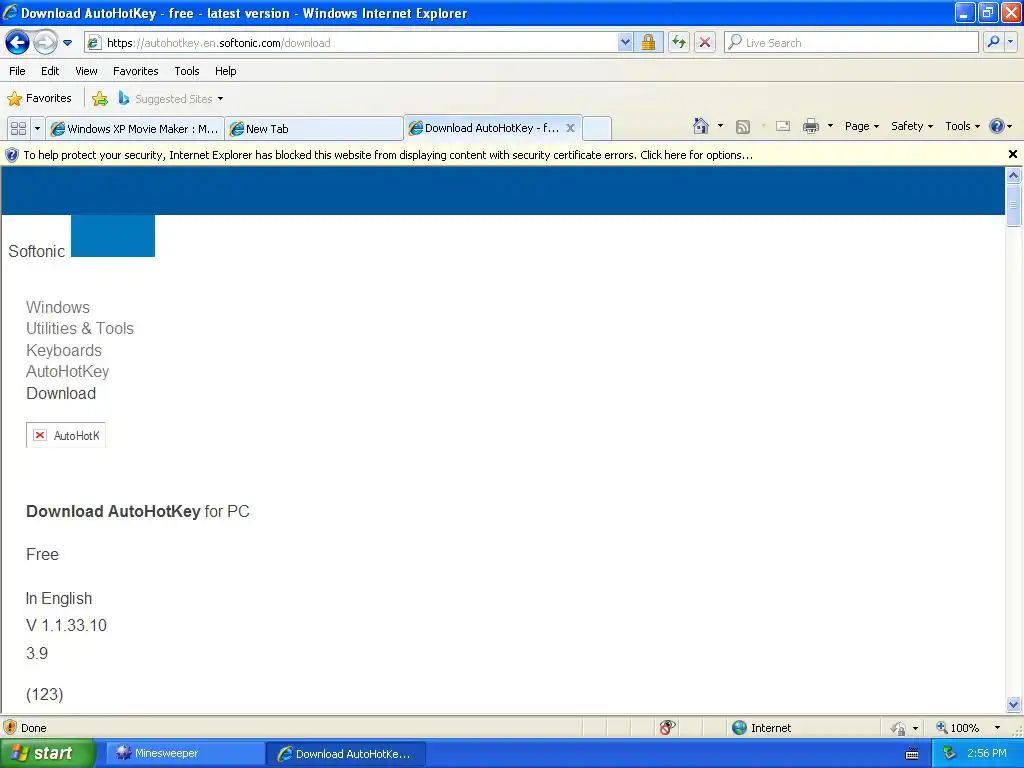Open the Windows start button
Image resolution: width=1024 pixels, height=768 pixels.
[48, 754]
